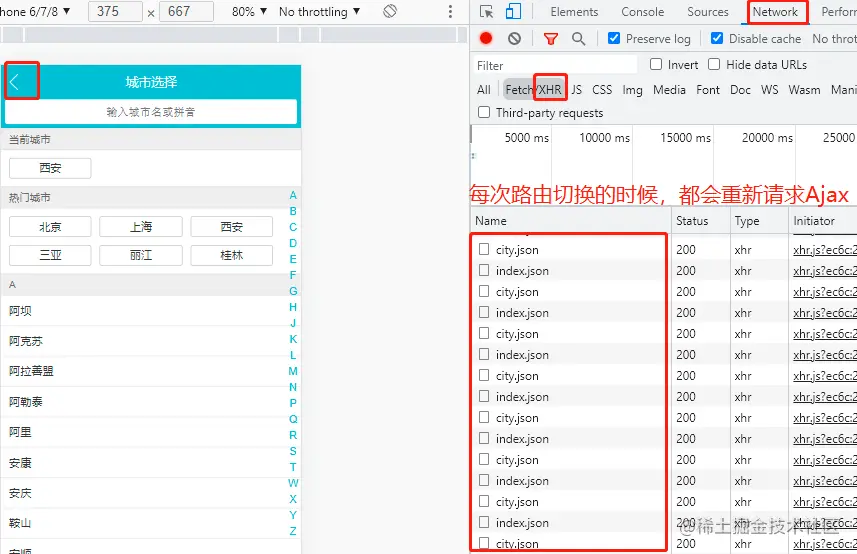This screenshot has width=857, height=554.
Task: Click the viewport width field 375
Action: [115, 11]
